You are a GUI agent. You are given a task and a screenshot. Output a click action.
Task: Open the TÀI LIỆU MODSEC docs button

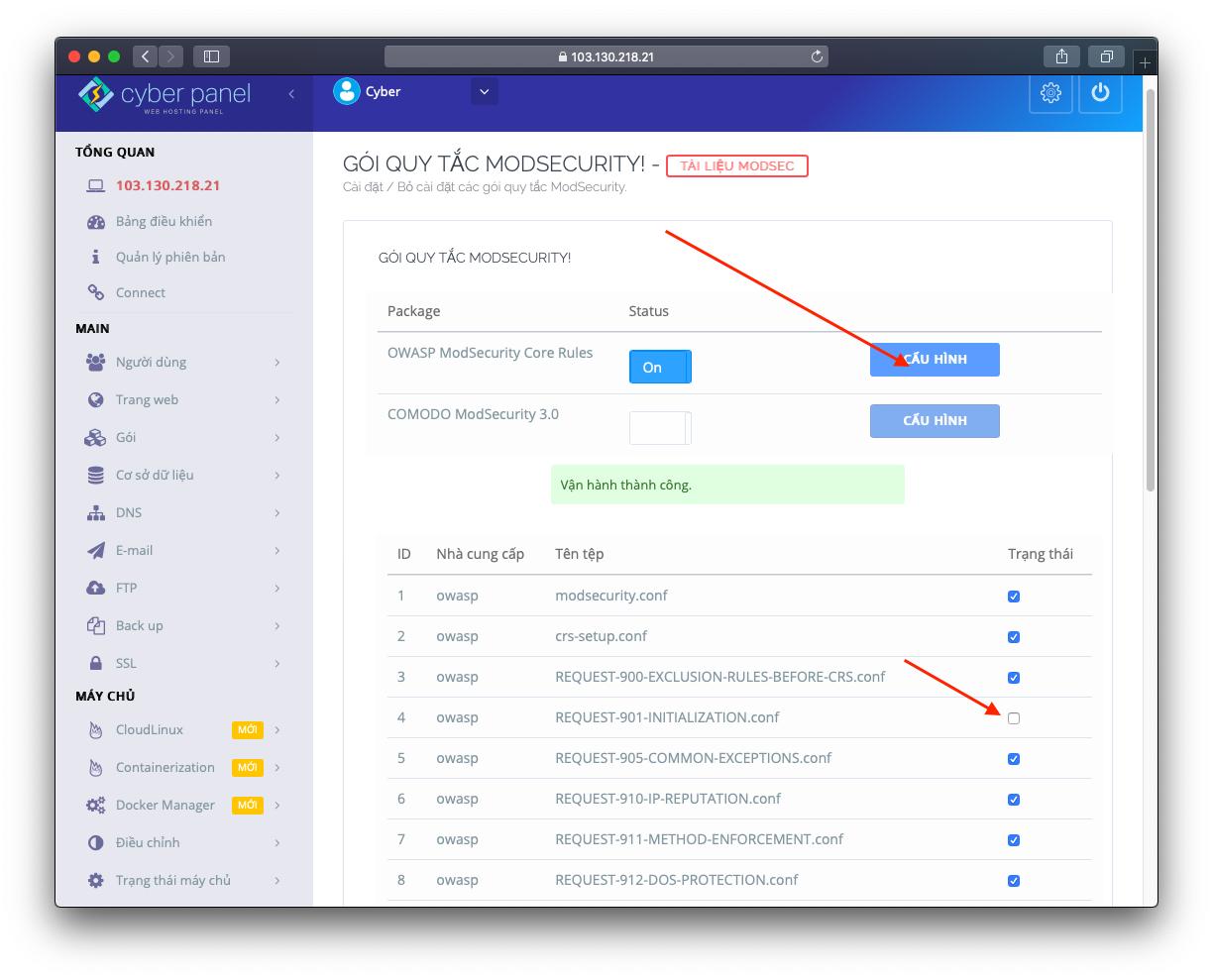(737, 166)
